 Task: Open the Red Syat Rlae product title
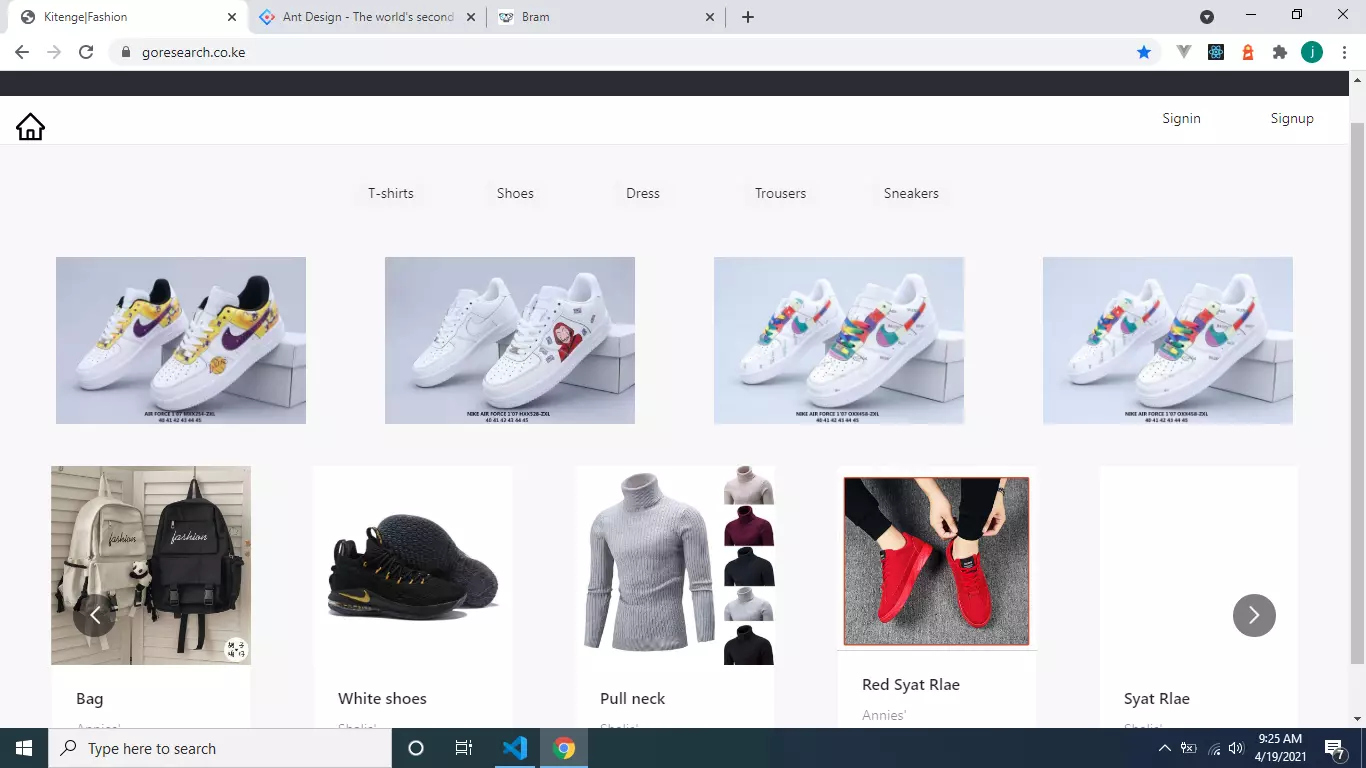[x=911, y=684]
